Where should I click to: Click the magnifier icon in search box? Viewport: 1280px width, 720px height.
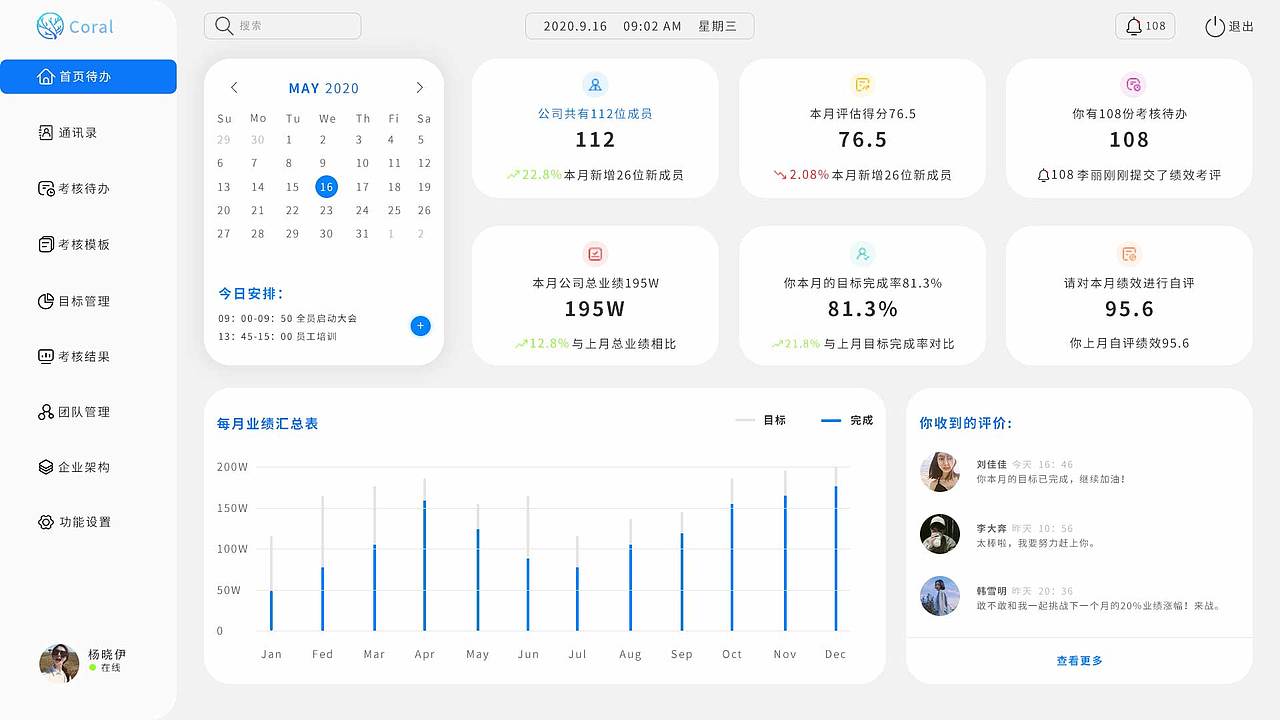tap(224, 26)
